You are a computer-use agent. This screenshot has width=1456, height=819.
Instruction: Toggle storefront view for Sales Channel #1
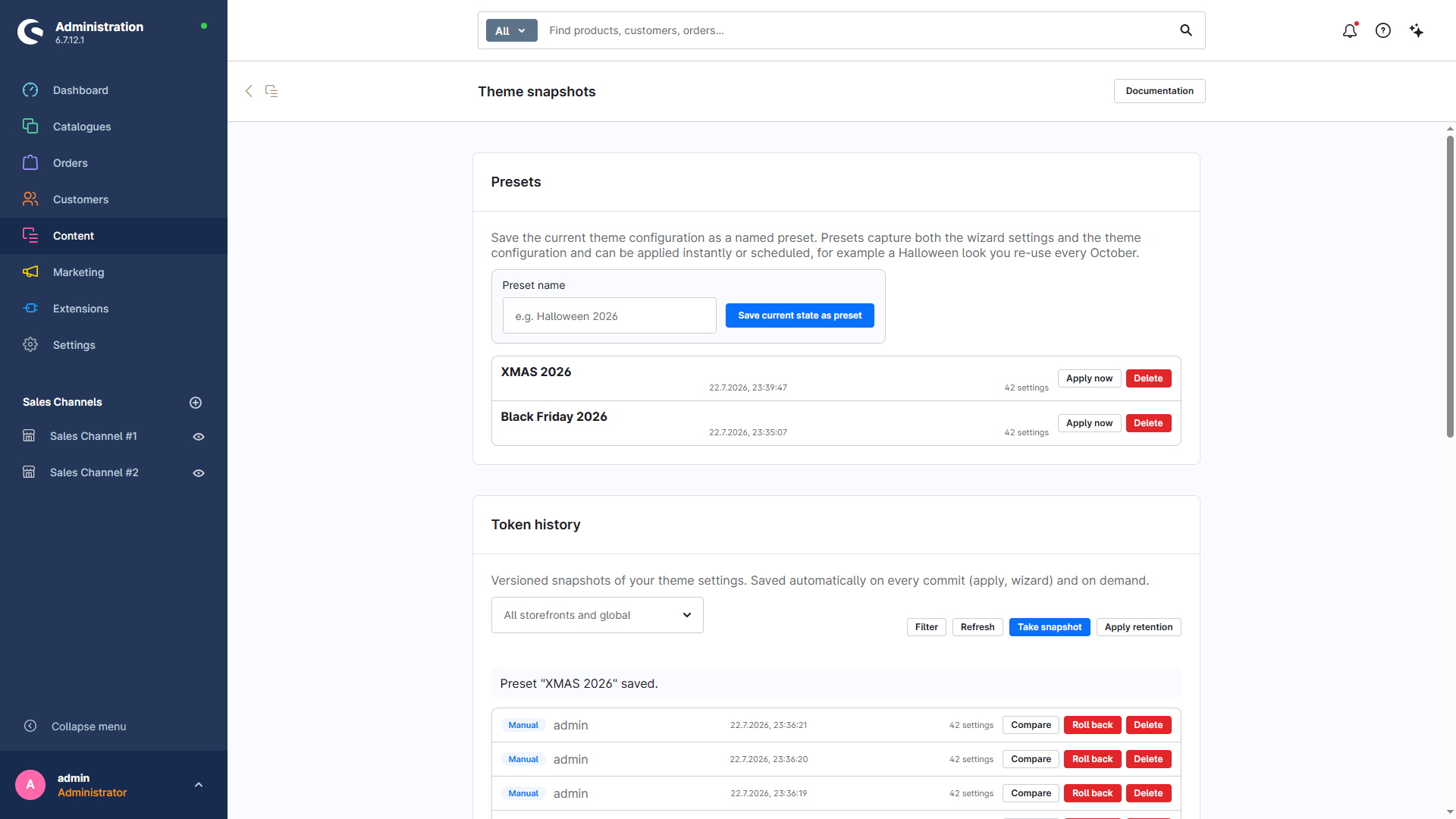coord(199,437)
